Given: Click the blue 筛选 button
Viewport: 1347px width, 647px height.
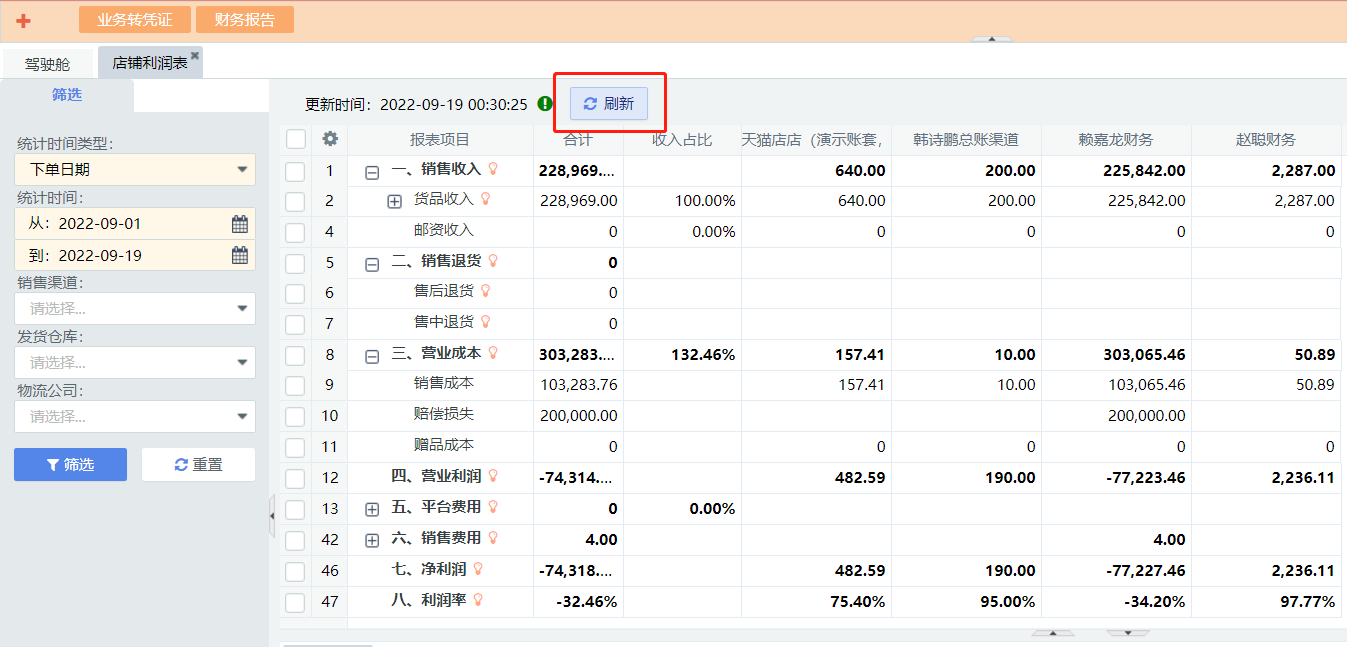Looking at the screenshot, I should pos(70,465).
